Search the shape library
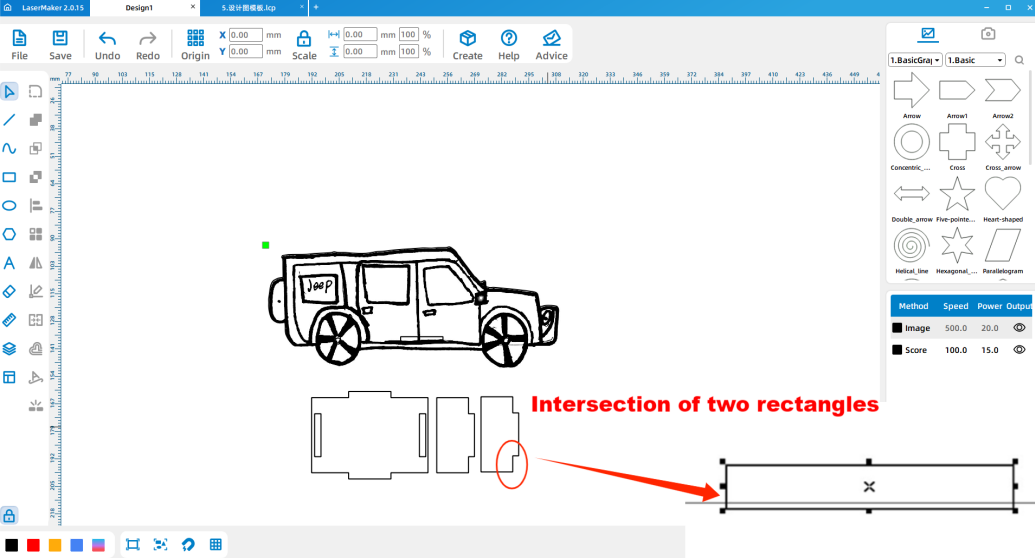Image resolution: width=1035 pixels, height=559 pixels. [x=1019, y=60]
